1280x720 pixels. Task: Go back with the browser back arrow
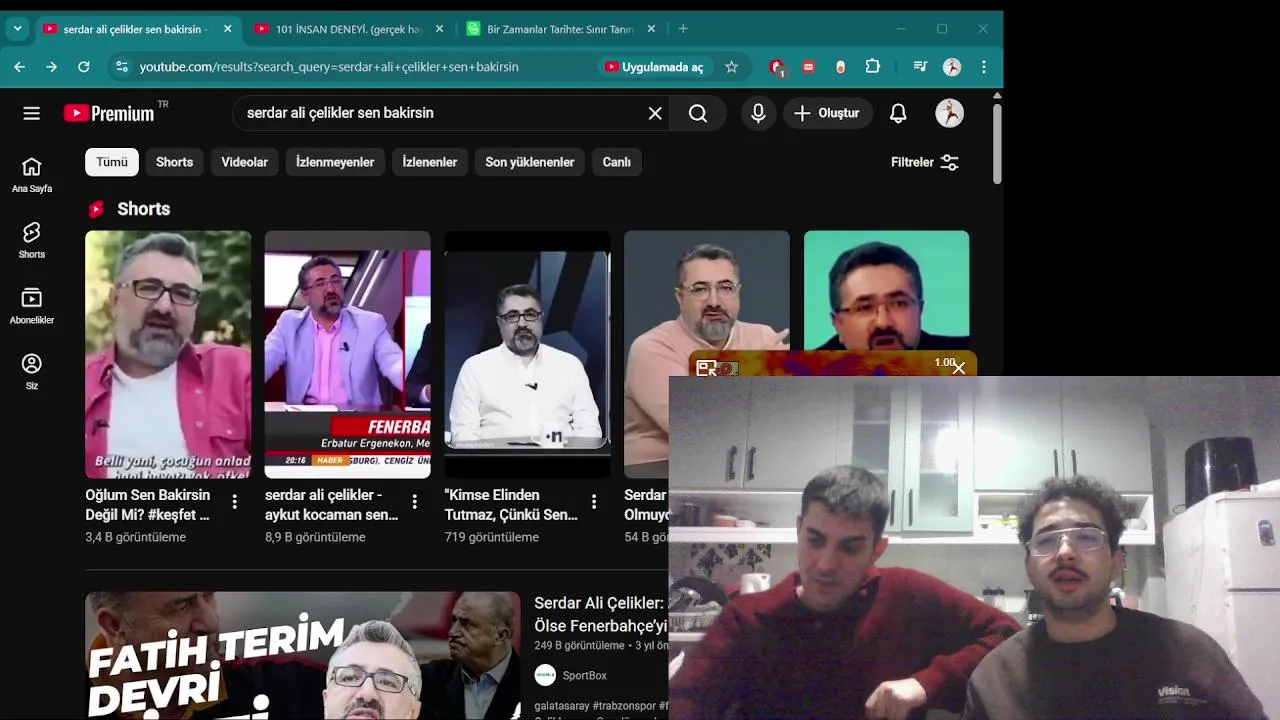pos(20,67)
